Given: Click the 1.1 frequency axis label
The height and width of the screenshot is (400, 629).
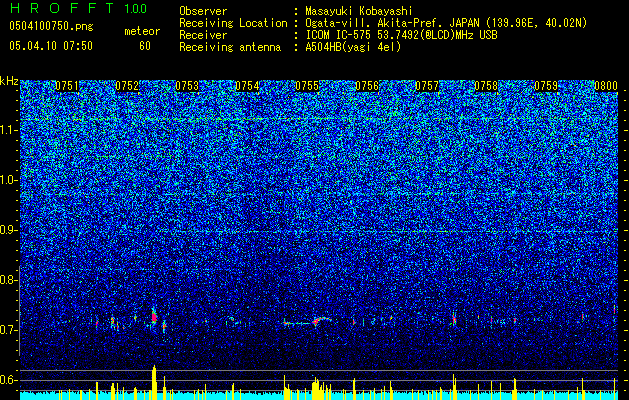Looking at the screenshot, I should point(9,130).
